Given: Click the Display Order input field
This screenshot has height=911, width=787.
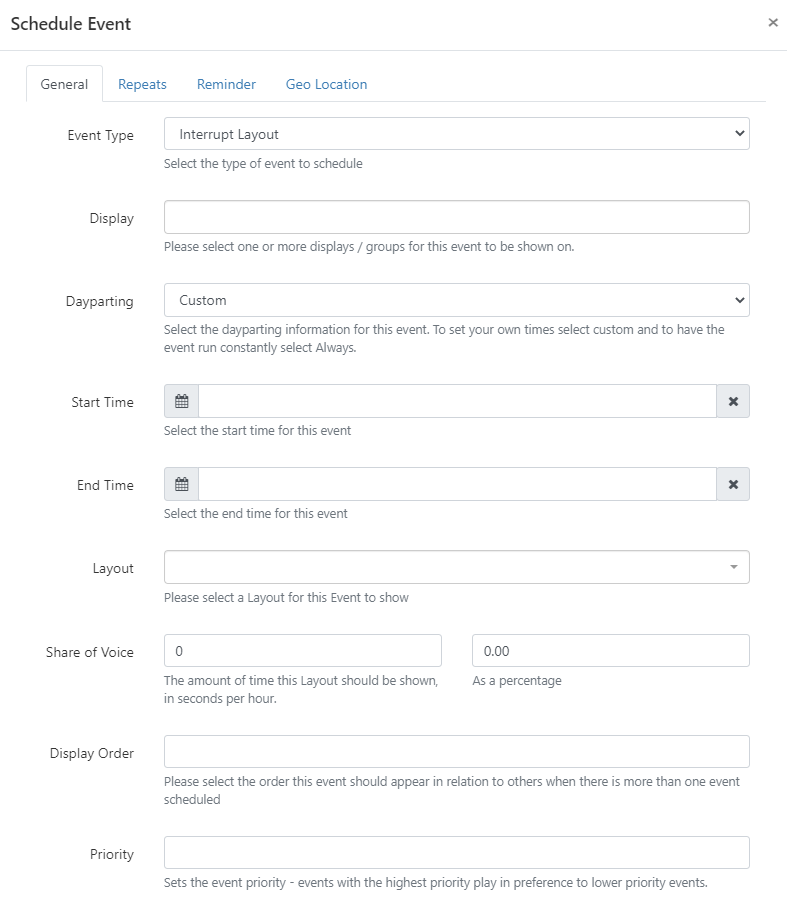Looking at the screenshot, I should tap(456, 751).
